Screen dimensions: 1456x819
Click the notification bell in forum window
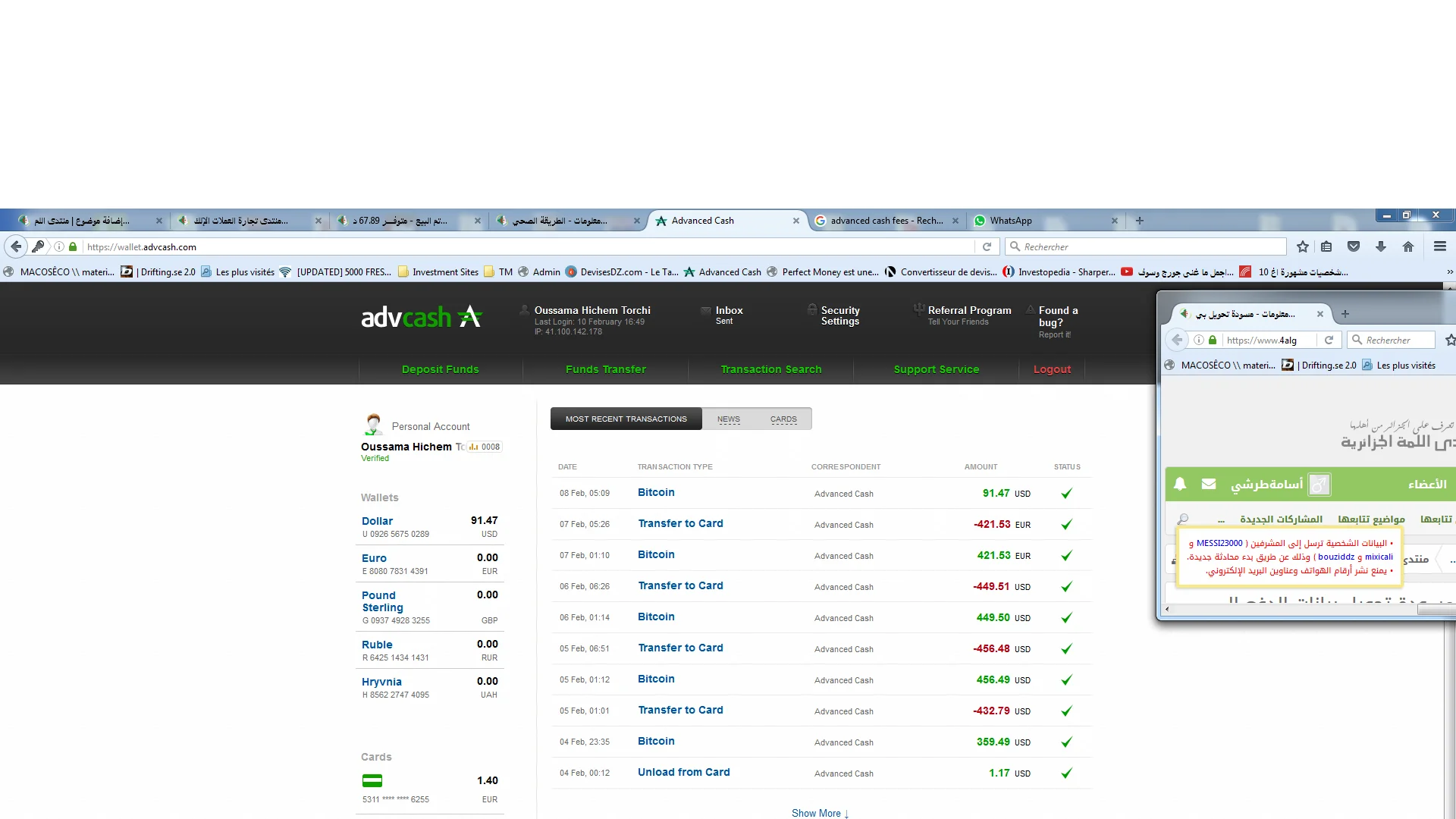coord(1180,484)
